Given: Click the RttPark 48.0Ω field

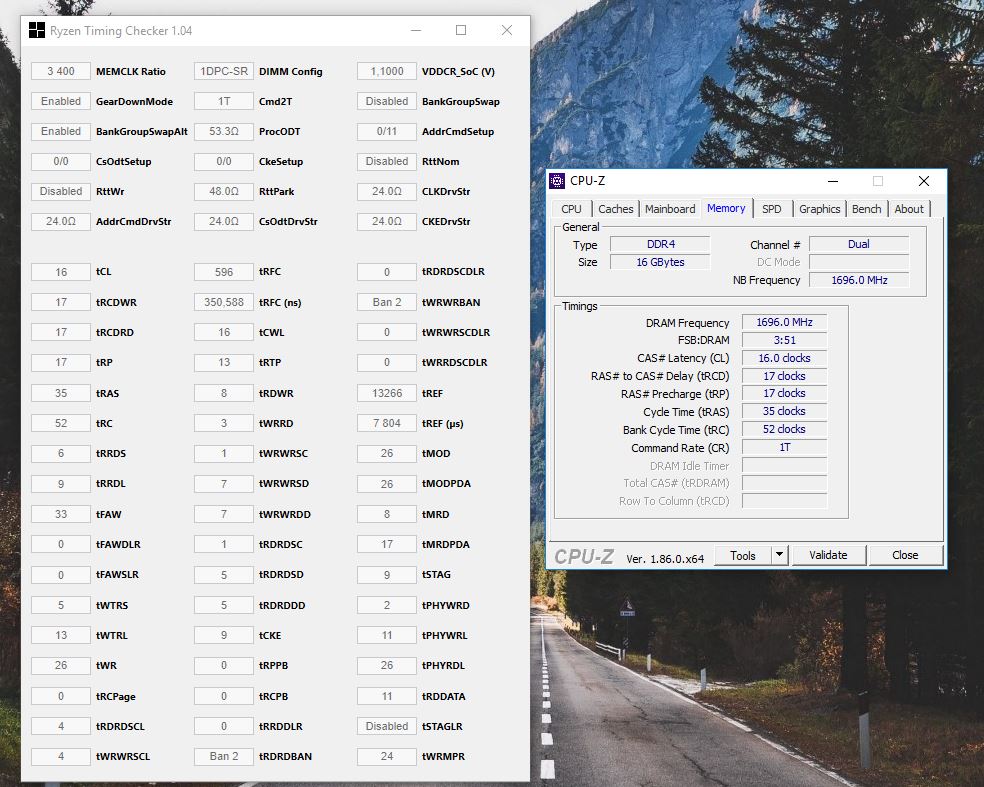Looking at the screenshot, I should coord(224,191).
